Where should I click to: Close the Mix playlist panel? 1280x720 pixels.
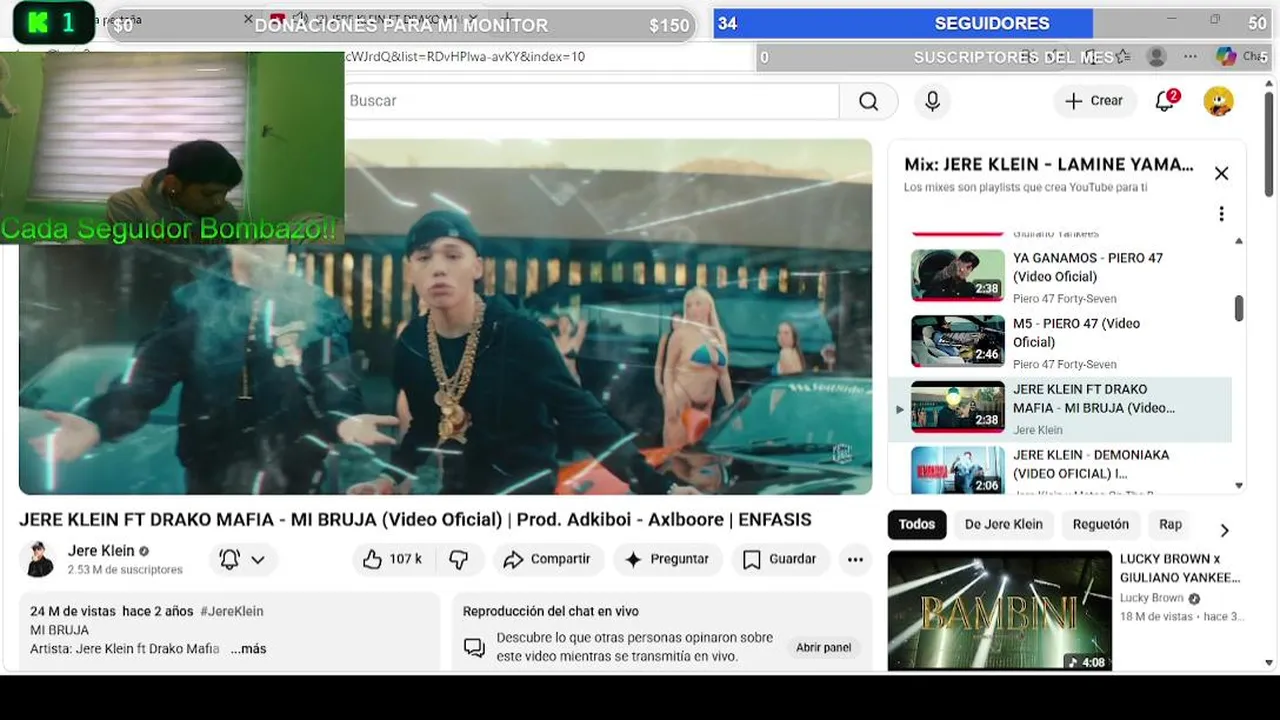click(1221, 173)
